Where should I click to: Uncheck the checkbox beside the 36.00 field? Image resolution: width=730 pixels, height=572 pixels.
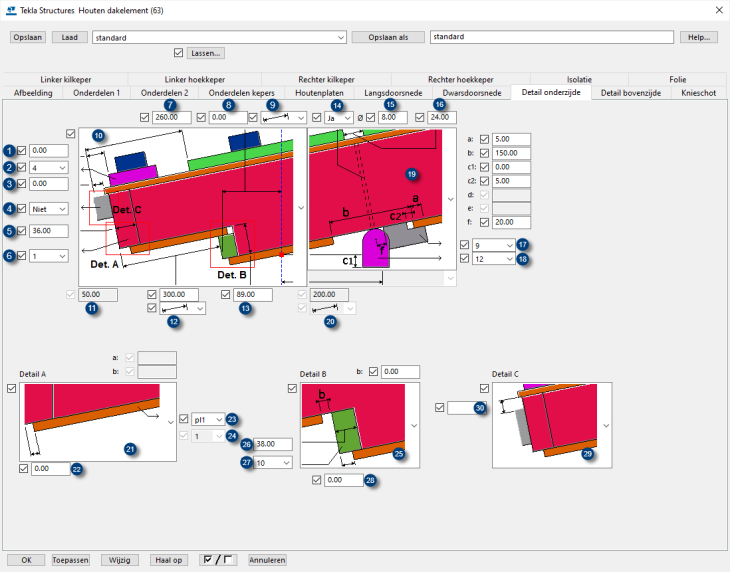[21, 231]
